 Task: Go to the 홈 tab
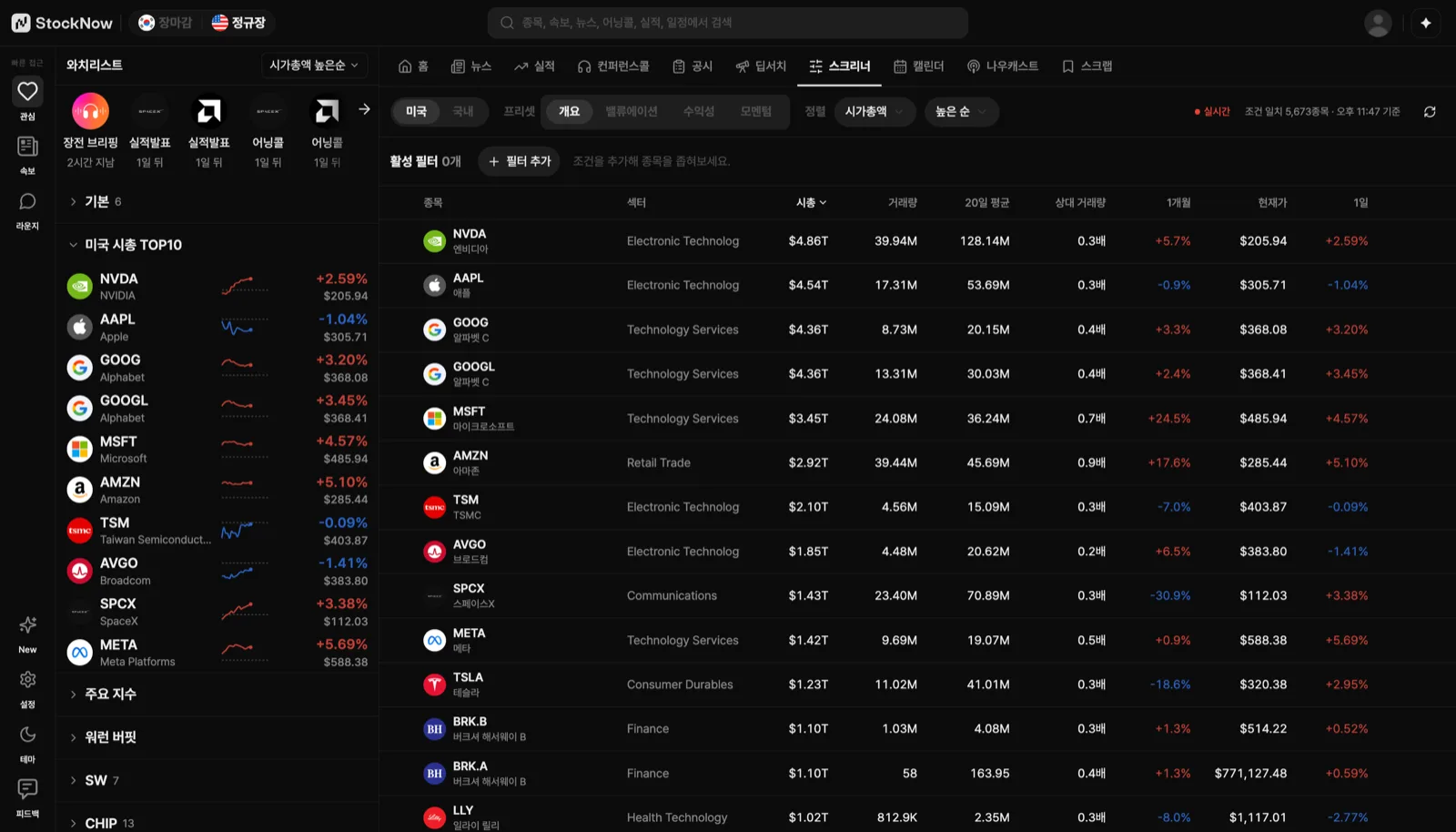tap(413, 66)
